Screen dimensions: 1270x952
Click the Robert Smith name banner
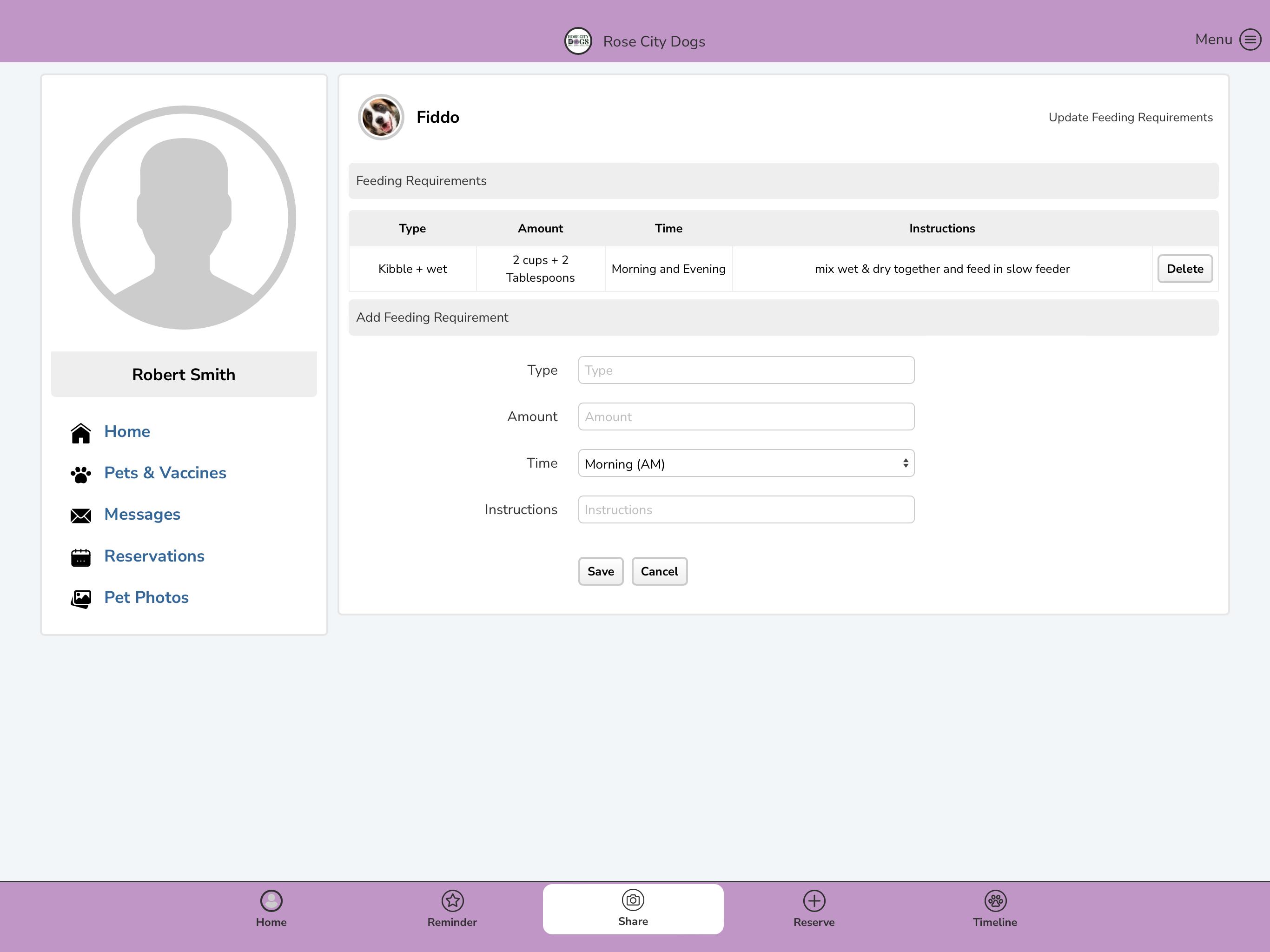(184, 374)
